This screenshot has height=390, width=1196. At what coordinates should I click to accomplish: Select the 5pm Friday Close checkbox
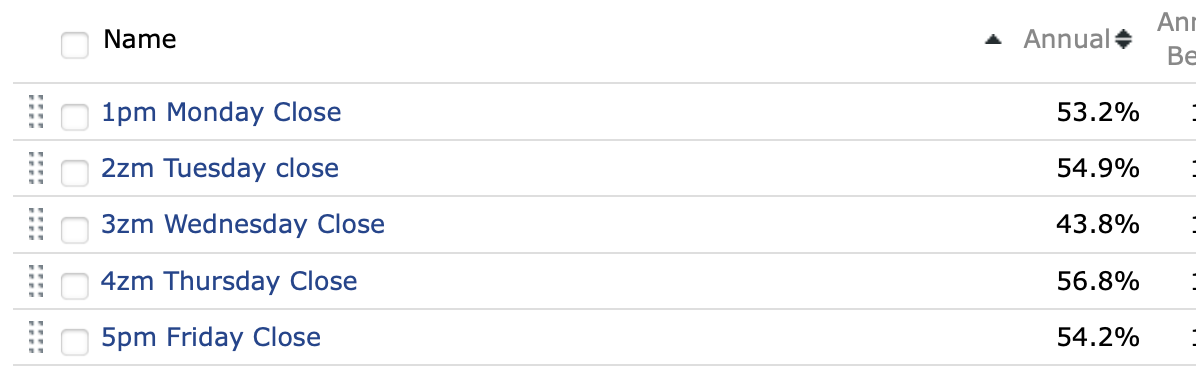[x=75, y=342]
